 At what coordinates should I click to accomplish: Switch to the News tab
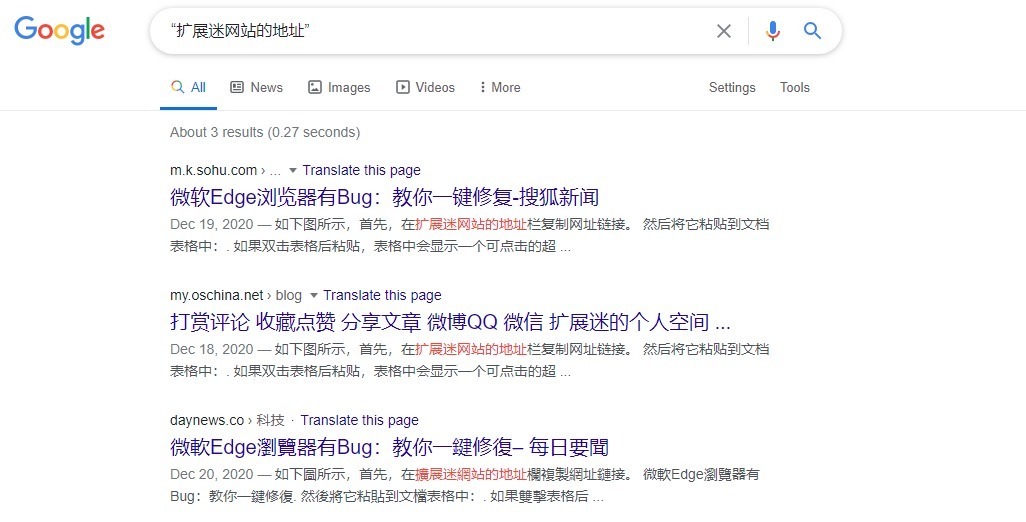[256, 88]
